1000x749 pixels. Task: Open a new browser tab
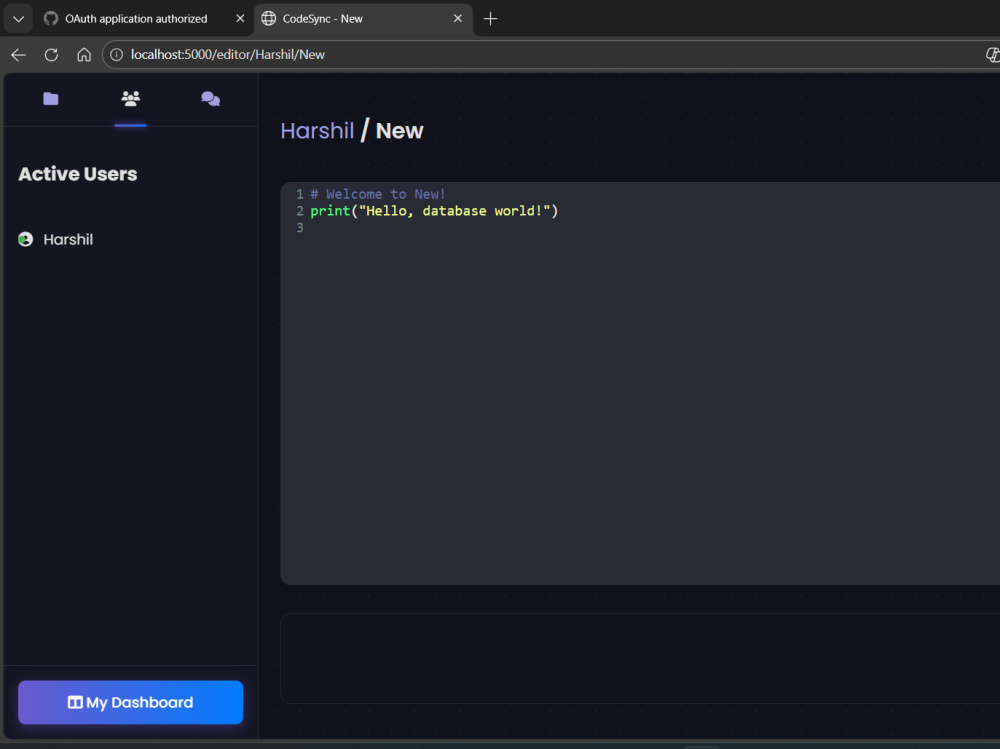490,19
